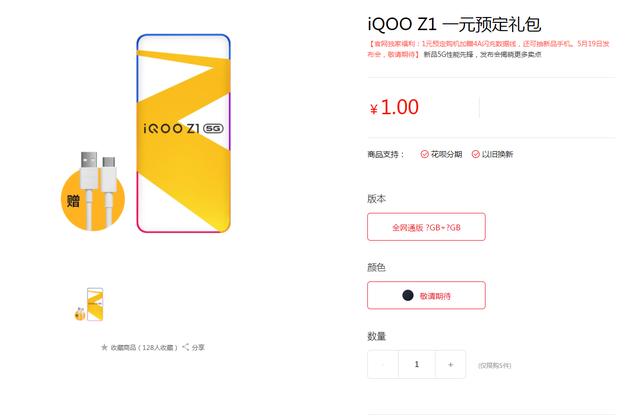Increase quantity with the plus button
This screenshot has height=419, width=640.
tap(451, 364)
